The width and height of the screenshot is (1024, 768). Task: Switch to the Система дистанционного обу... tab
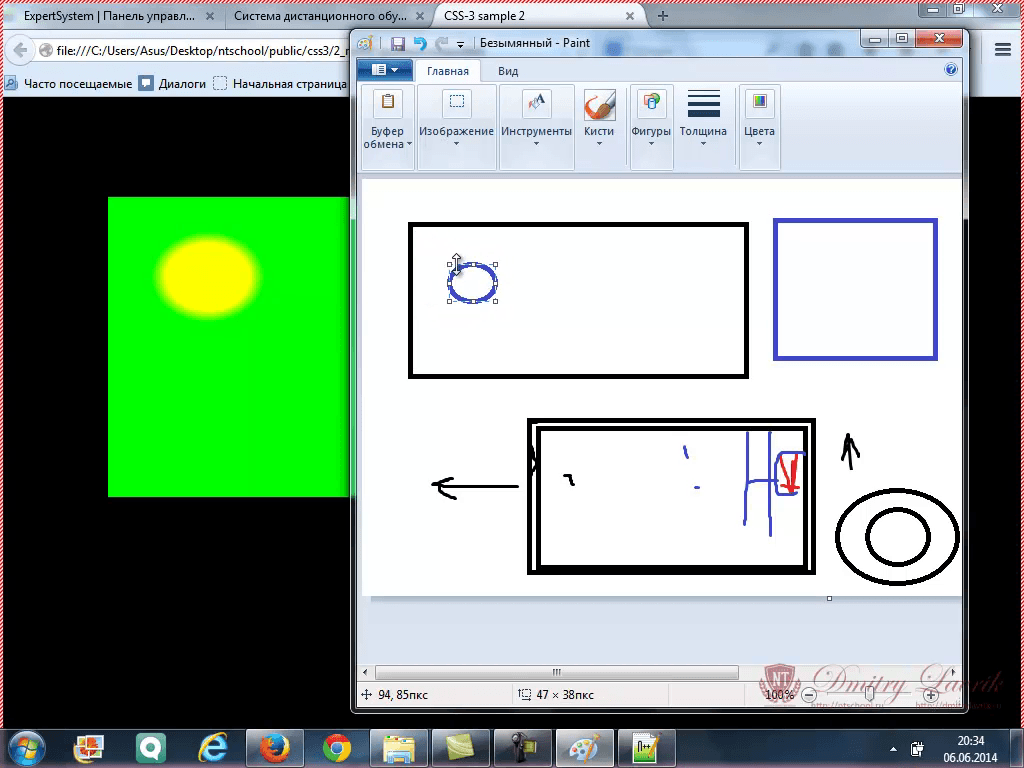point(320,16)
